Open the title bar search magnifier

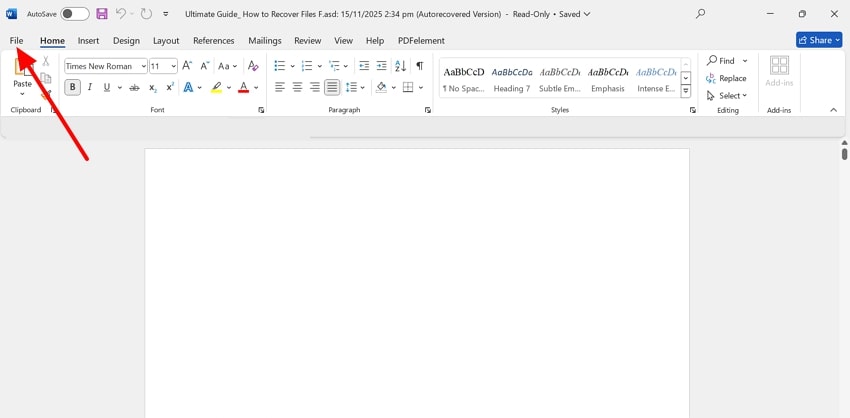point(700,14)
